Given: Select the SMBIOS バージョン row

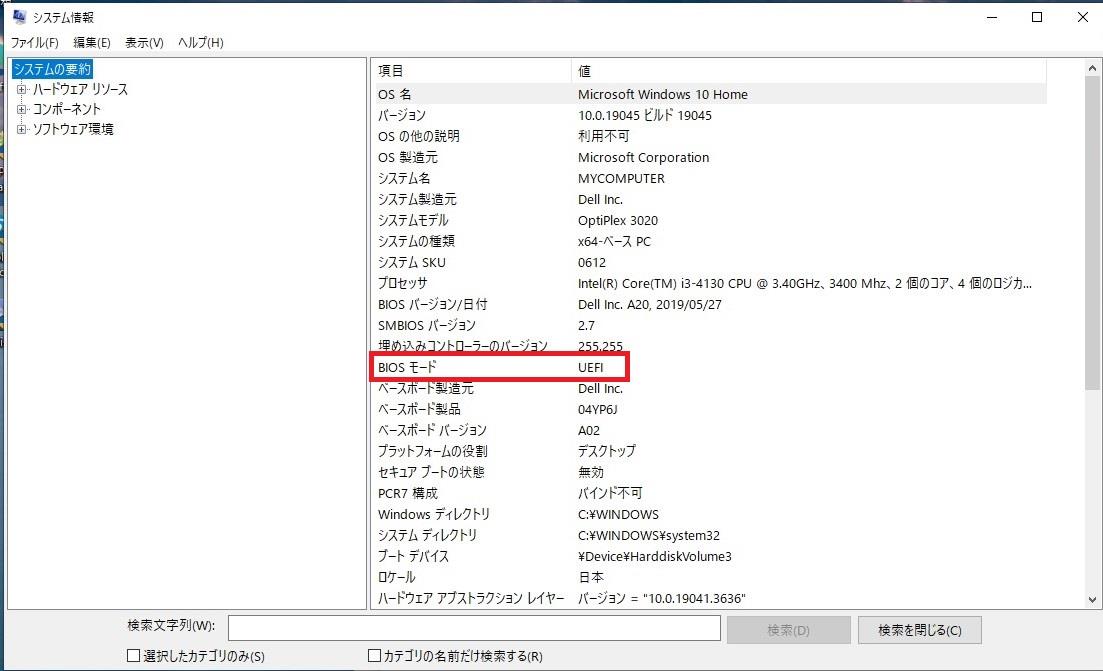Looking at the screenshot, I should tap(709, 326).
